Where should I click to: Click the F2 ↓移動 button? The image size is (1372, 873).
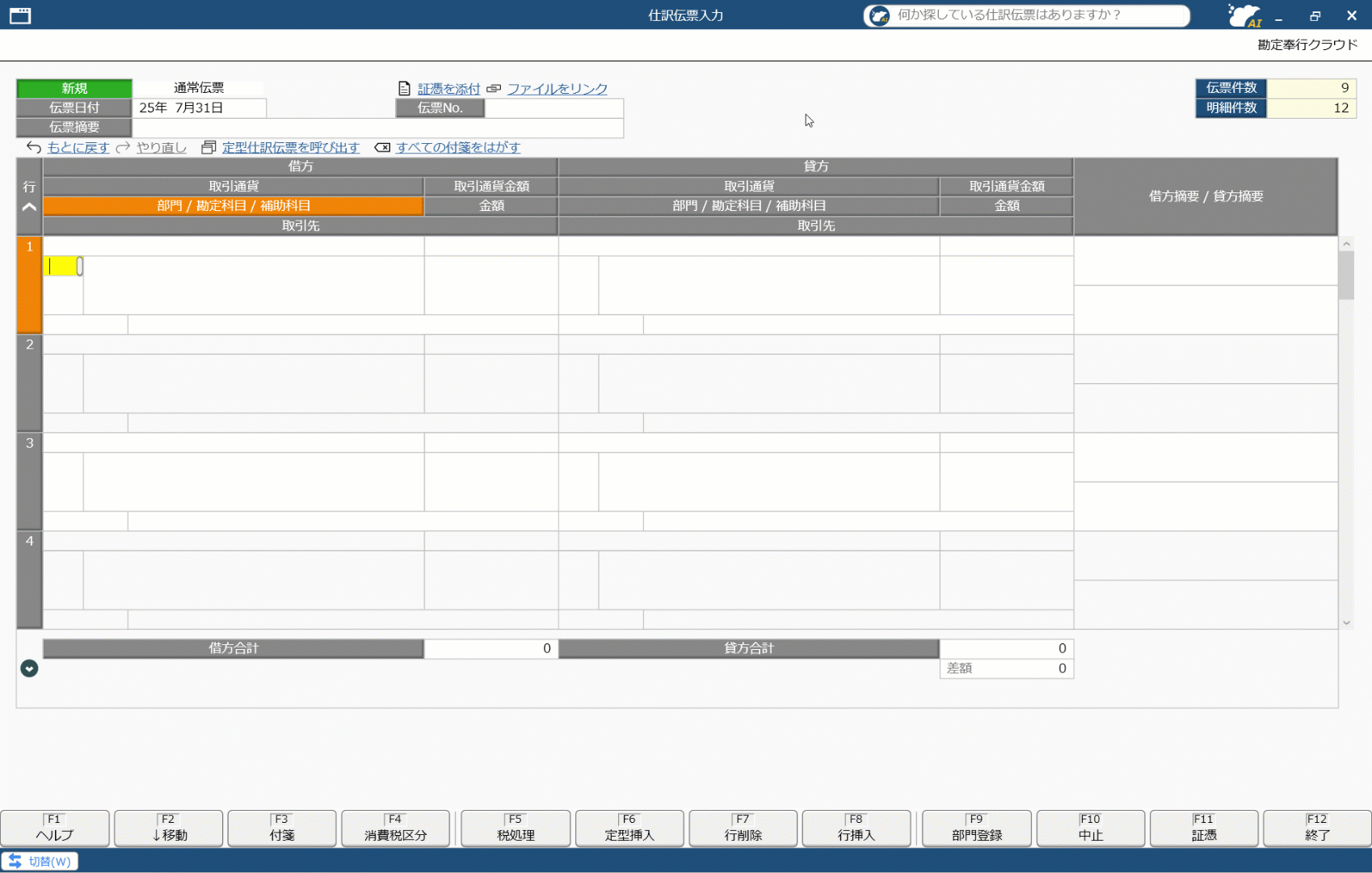pyautogui.click(x=168, y=828)
